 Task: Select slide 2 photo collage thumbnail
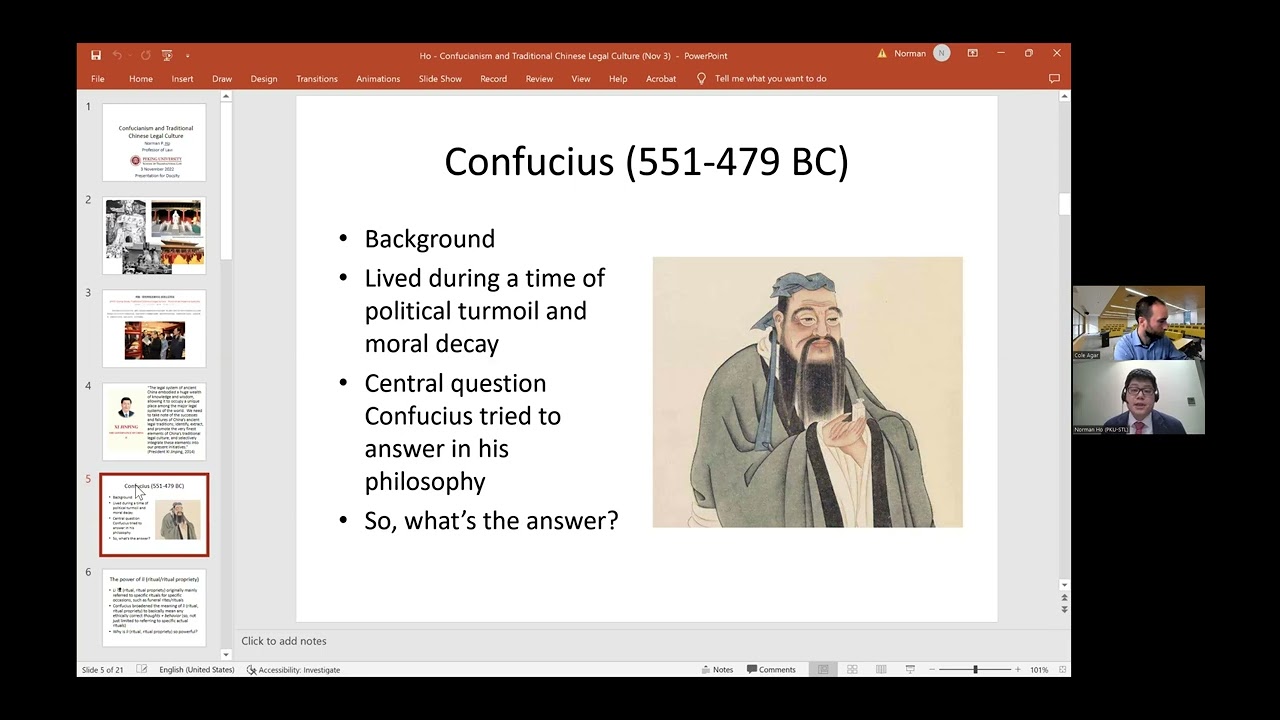tap(154, 235)
